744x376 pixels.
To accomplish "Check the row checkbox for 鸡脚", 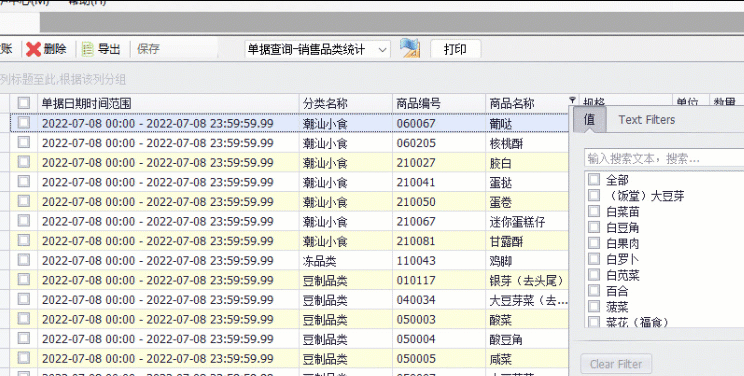I will pos(24,260).
